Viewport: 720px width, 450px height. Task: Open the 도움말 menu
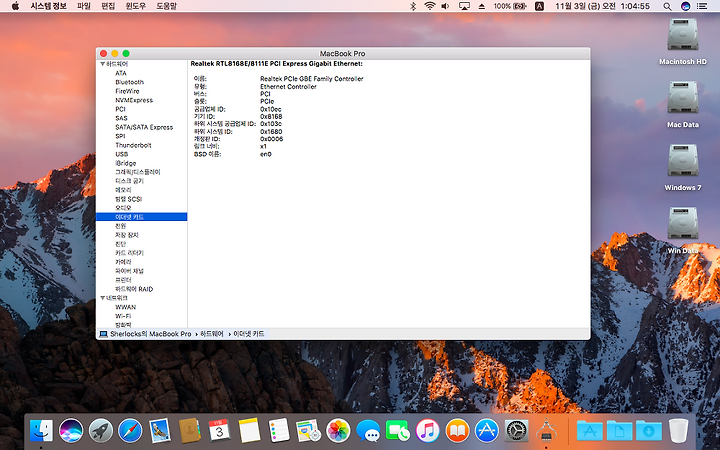[x=166, y=6]
